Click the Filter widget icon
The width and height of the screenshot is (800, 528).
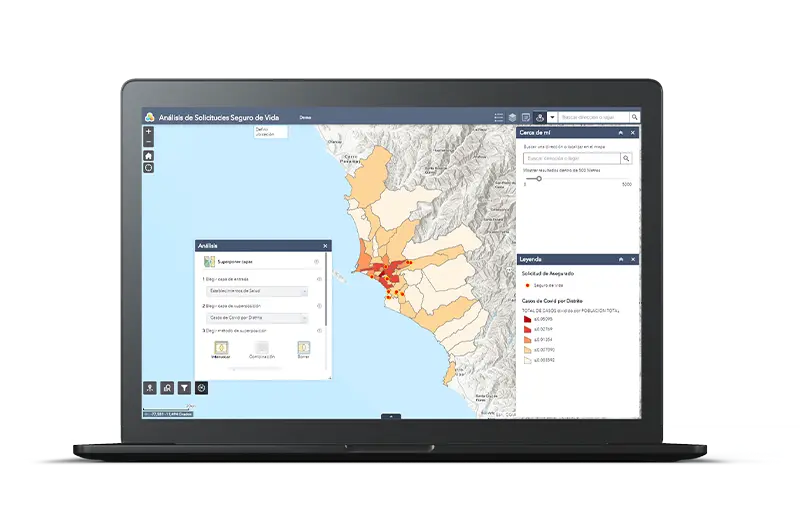point(184,387)
